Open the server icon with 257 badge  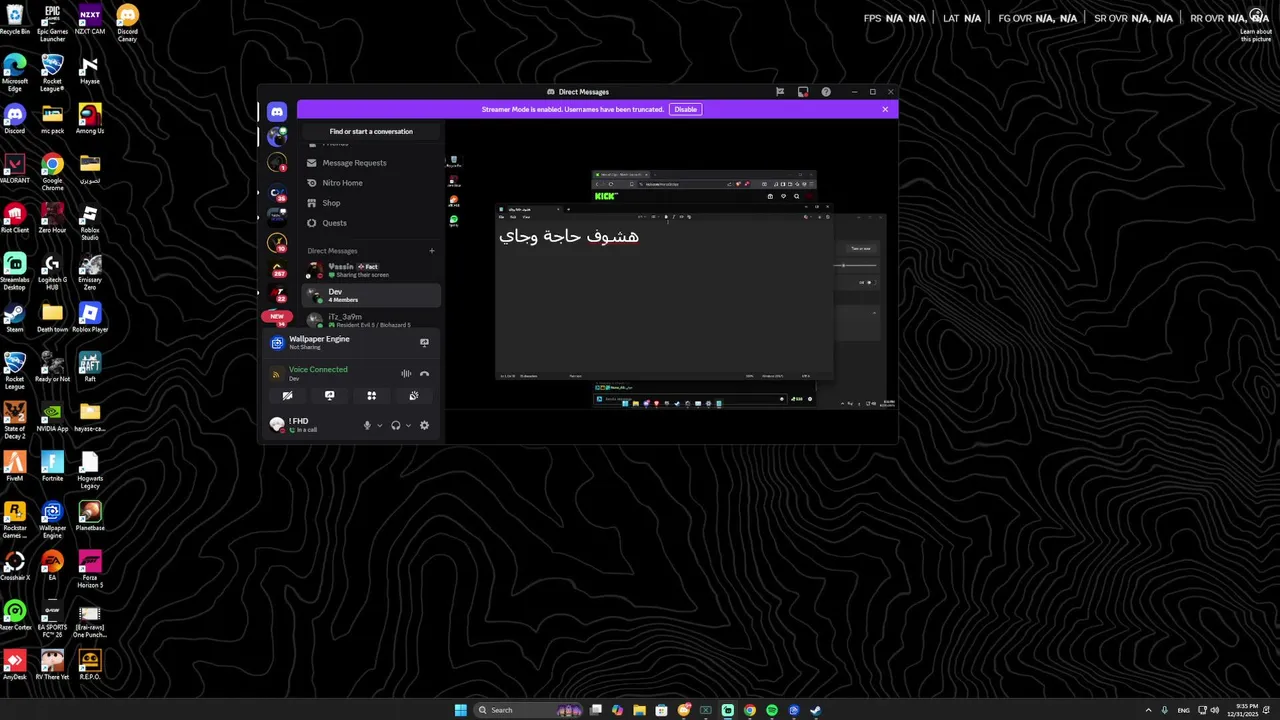point(277,269)
